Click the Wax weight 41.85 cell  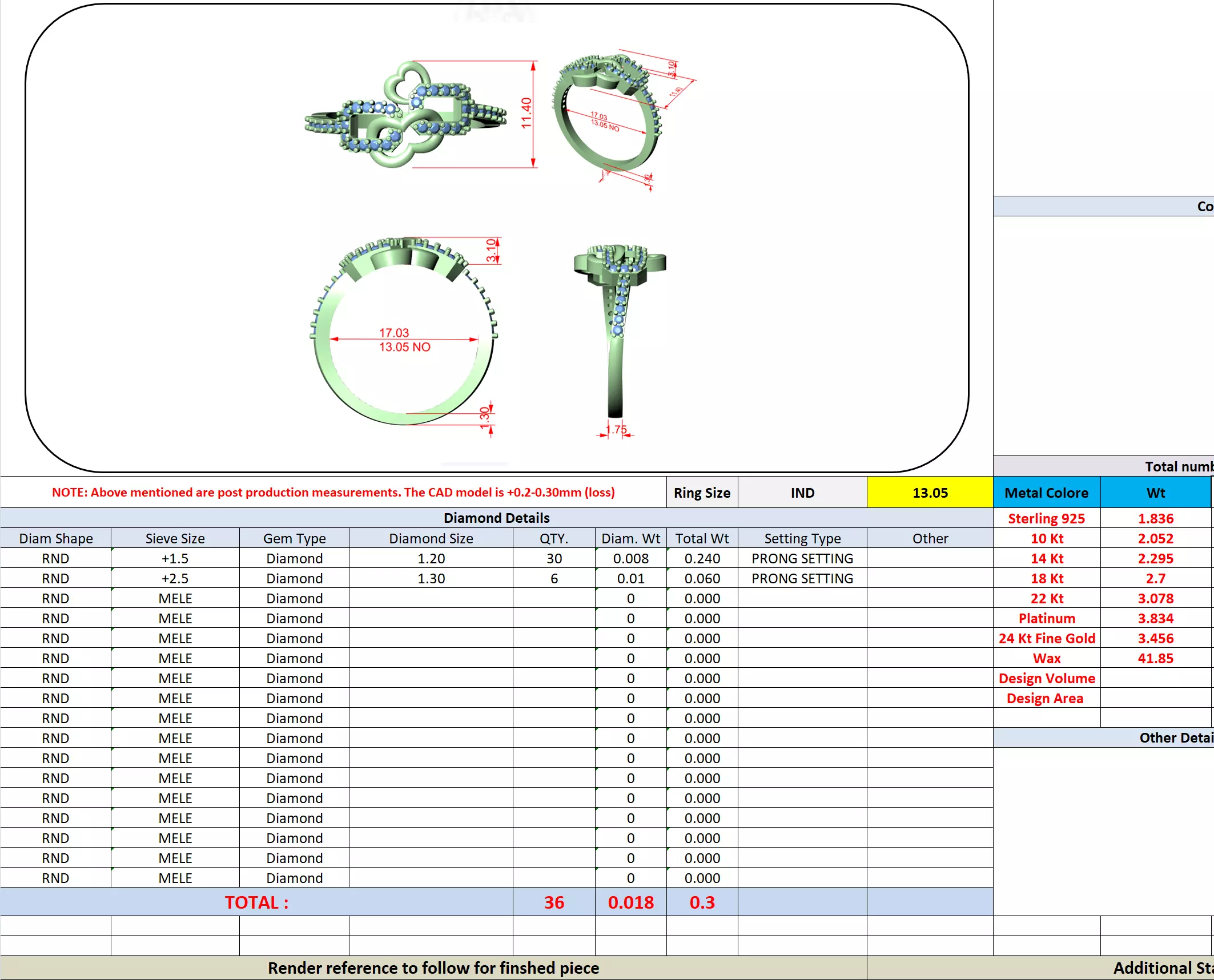1155,658
